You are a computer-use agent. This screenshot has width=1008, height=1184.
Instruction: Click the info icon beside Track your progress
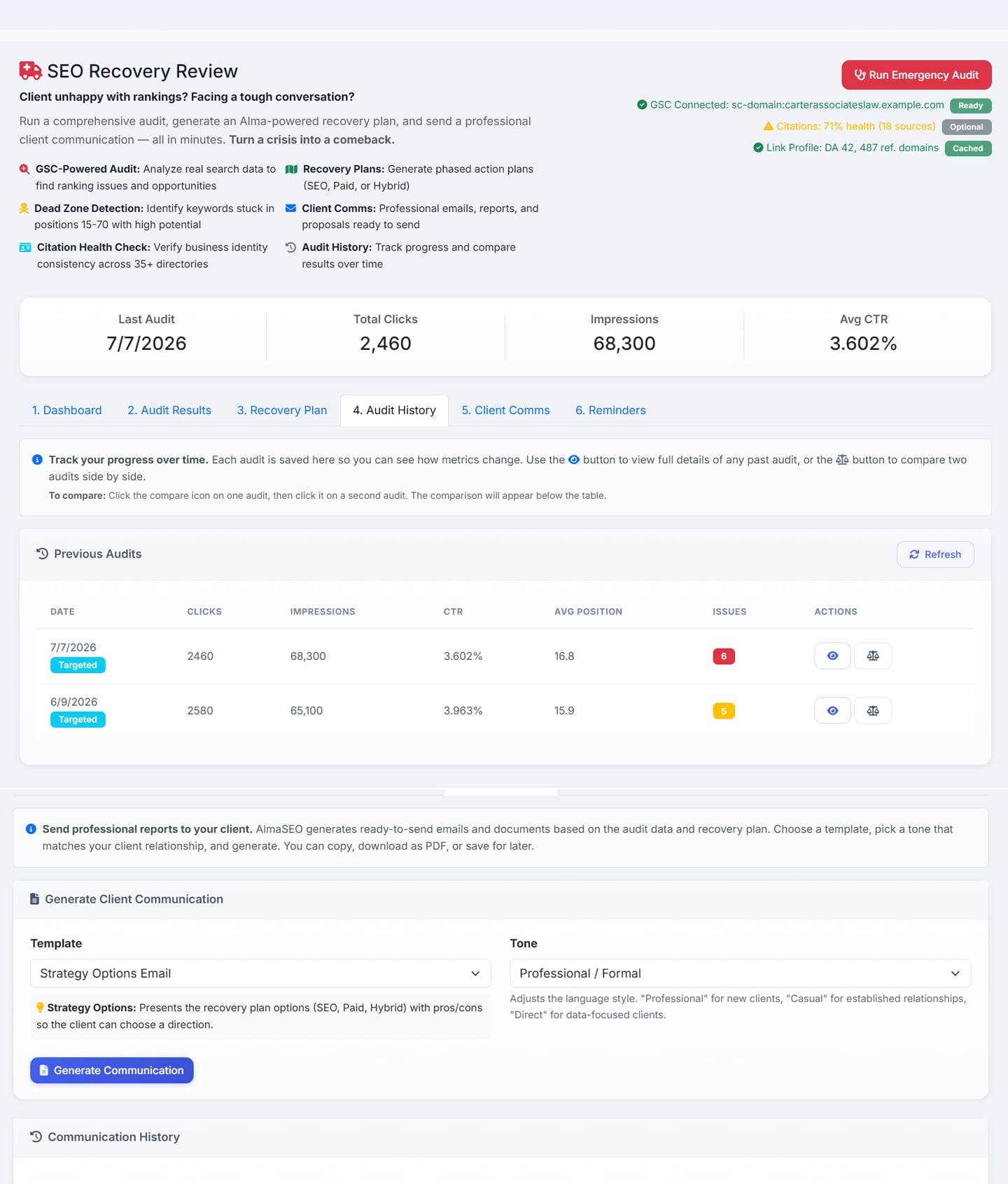37,460
